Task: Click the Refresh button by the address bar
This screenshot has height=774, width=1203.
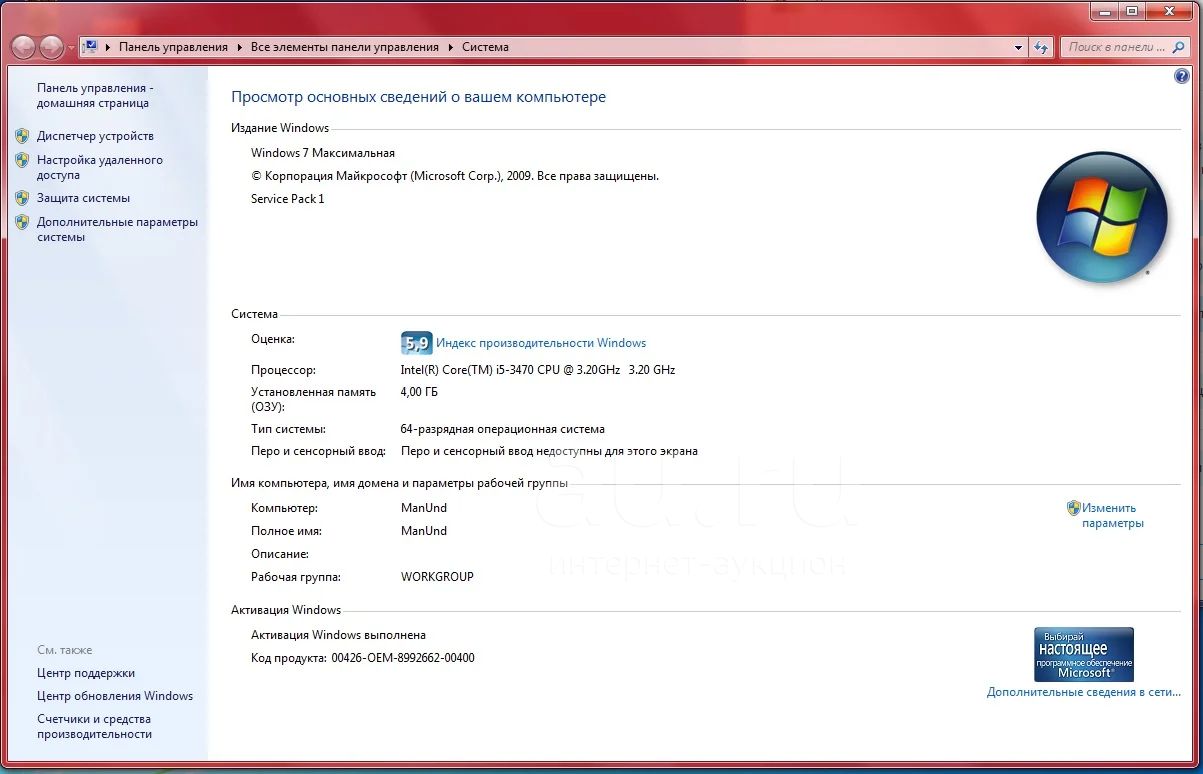Action: click(1042, 47)
